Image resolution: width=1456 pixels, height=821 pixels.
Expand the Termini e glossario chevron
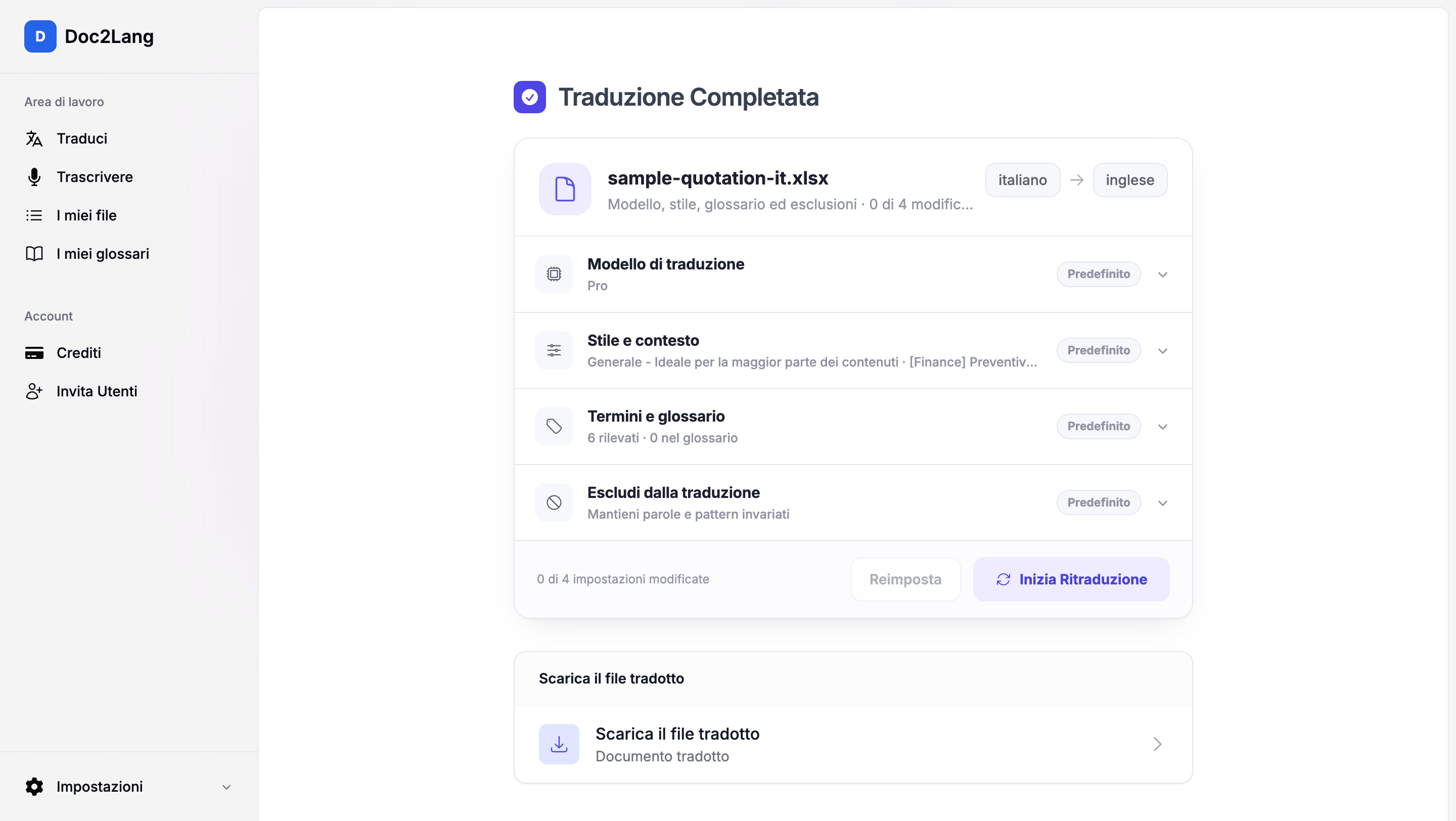(x=1163, y=427)
